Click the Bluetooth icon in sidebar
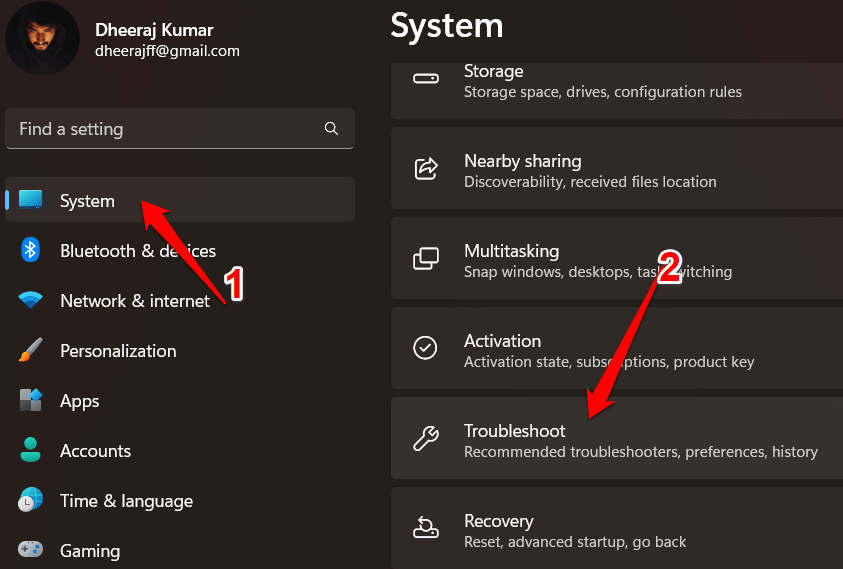843x569 pixels. tap(31, 250)
